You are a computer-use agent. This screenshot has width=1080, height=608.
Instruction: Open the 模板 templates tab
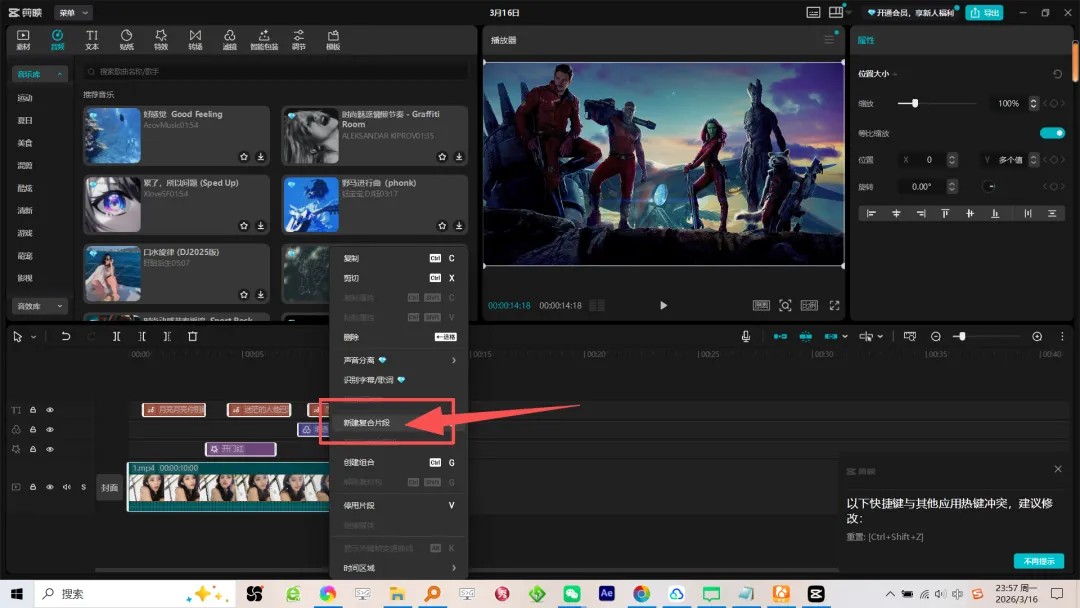[333, 39]
